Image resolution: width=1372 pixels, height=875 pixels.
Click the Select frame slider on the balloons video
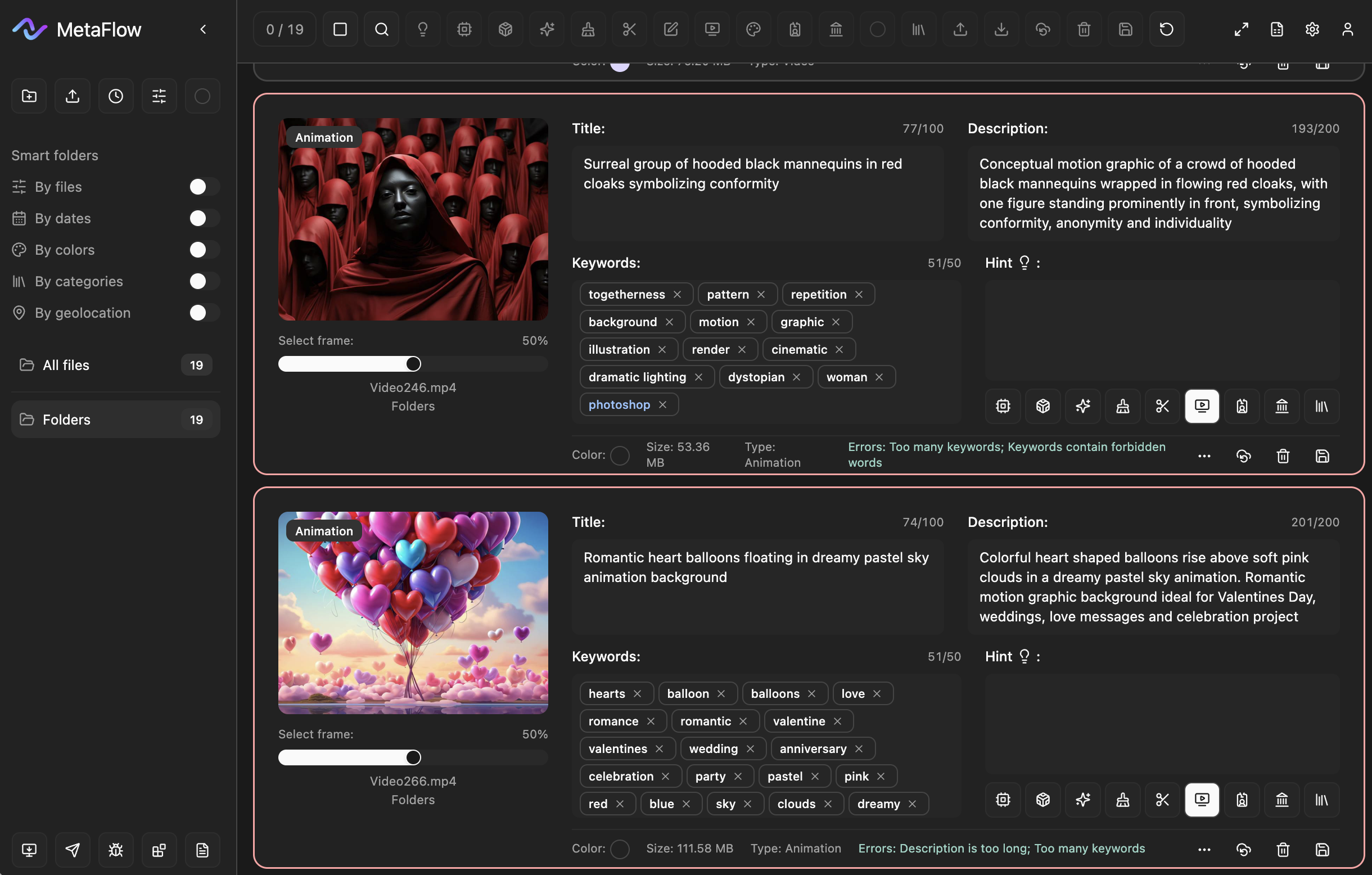[413, 757]
